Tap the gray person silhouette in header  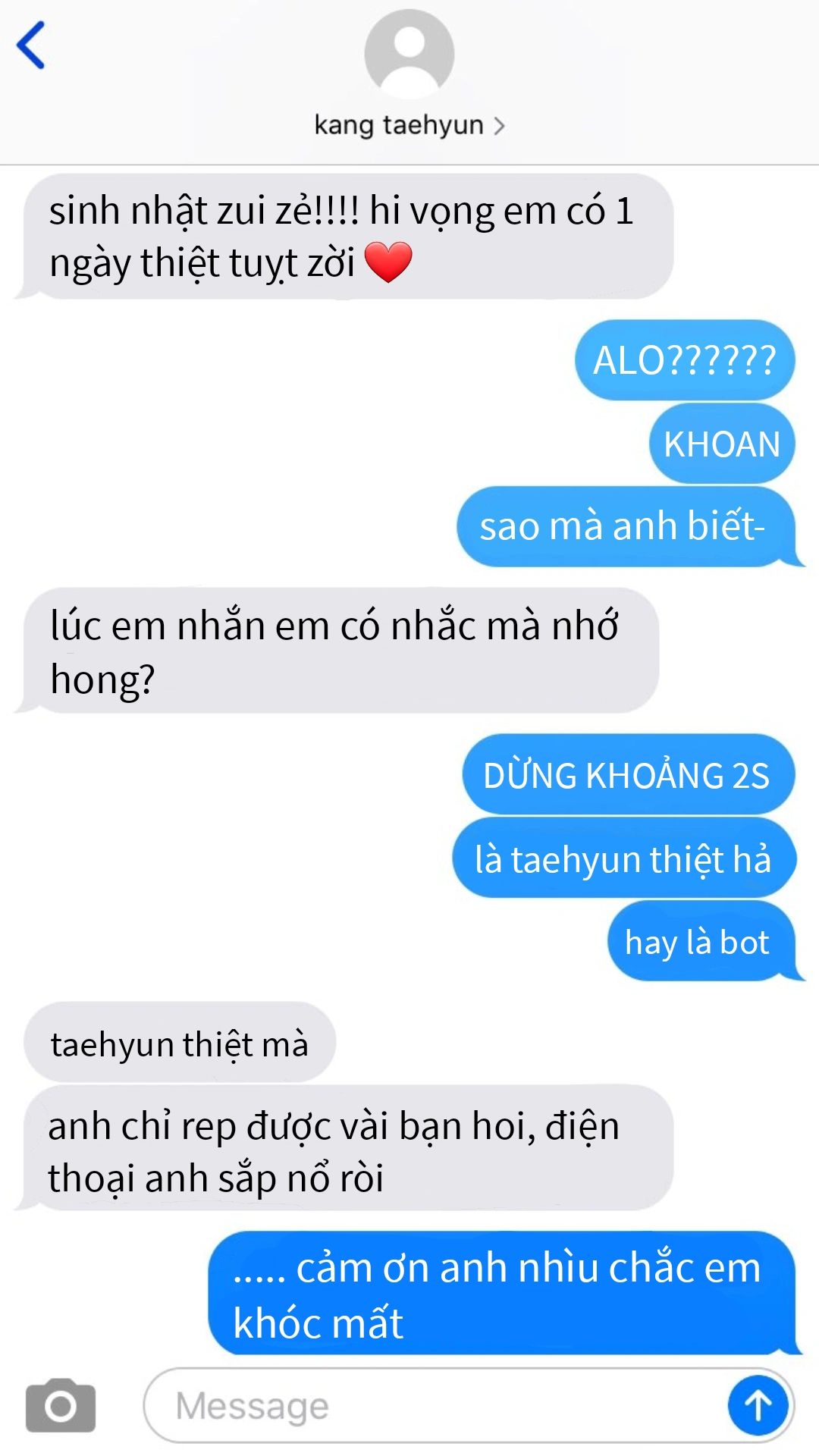tap(409, 55)
